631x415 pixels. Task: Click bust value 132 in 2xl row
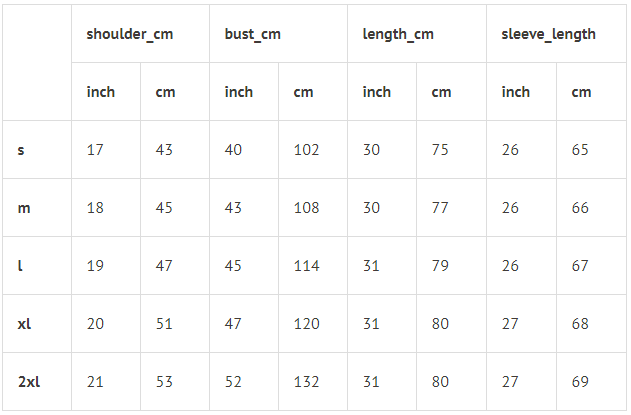(306, 382)
